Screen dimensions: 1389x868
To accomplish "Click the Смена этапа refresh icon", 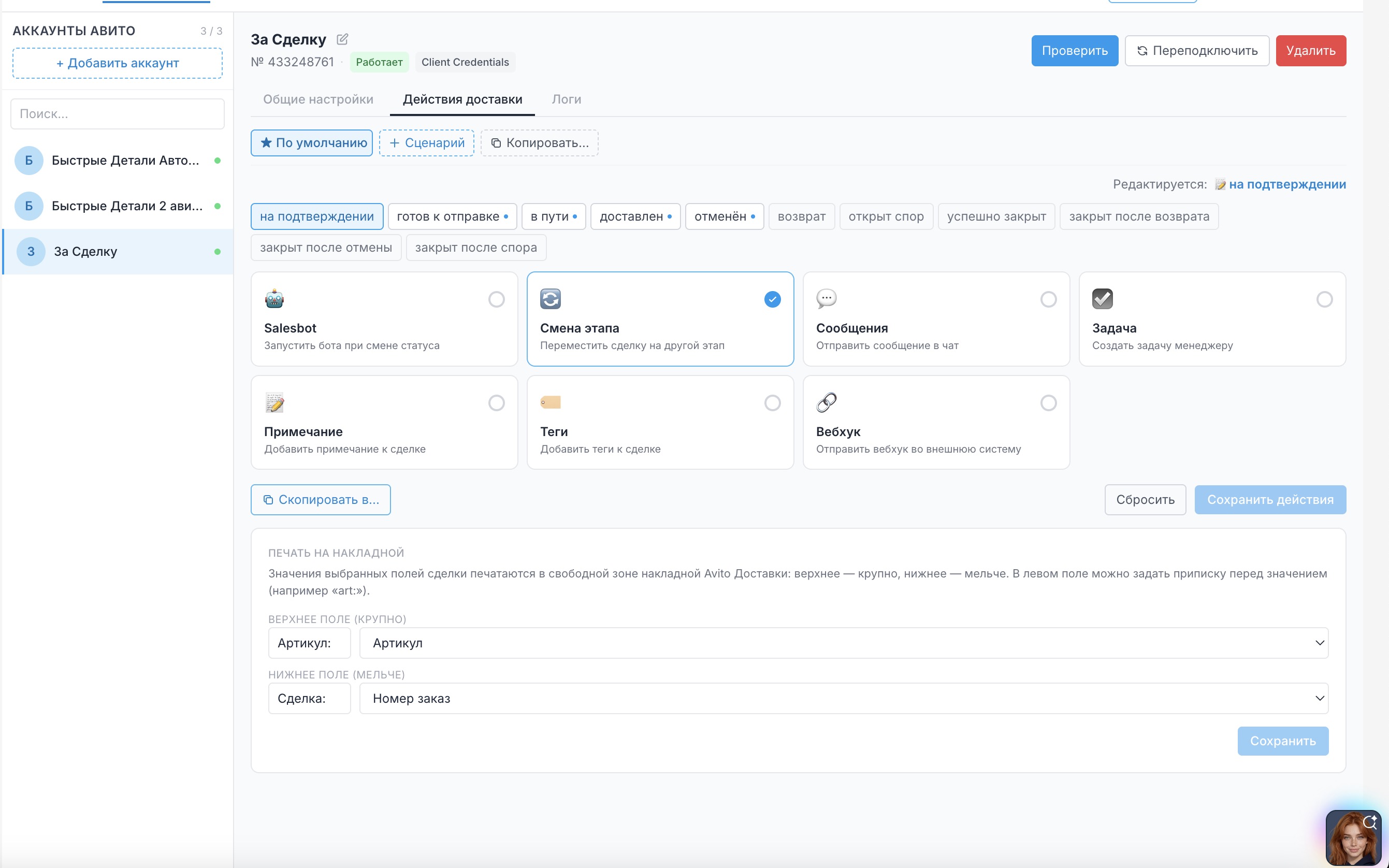I will click(551, 299).
